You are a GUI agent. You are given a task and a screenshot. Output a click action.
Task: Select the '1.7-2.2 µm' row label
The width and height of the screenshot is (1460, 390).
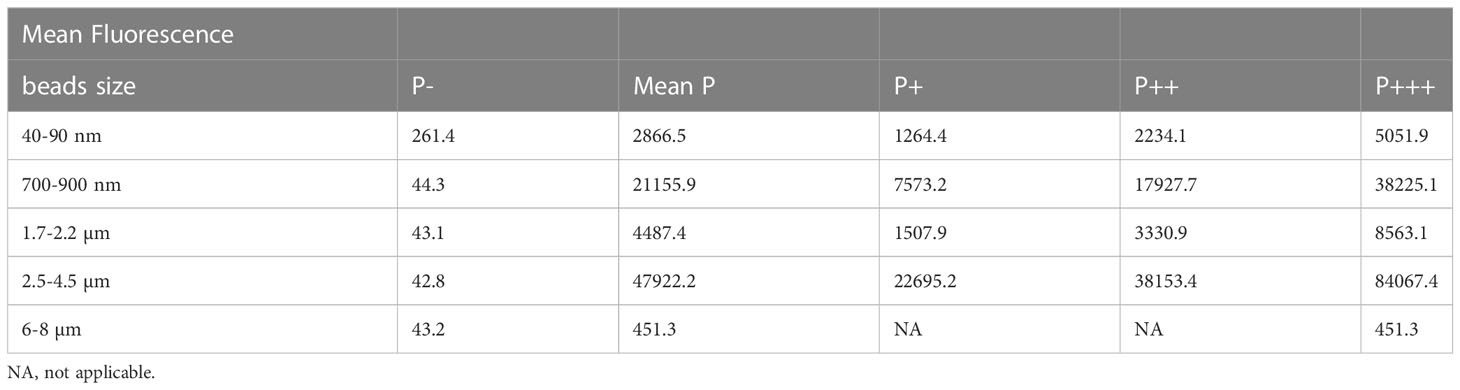tap(66, 235)
